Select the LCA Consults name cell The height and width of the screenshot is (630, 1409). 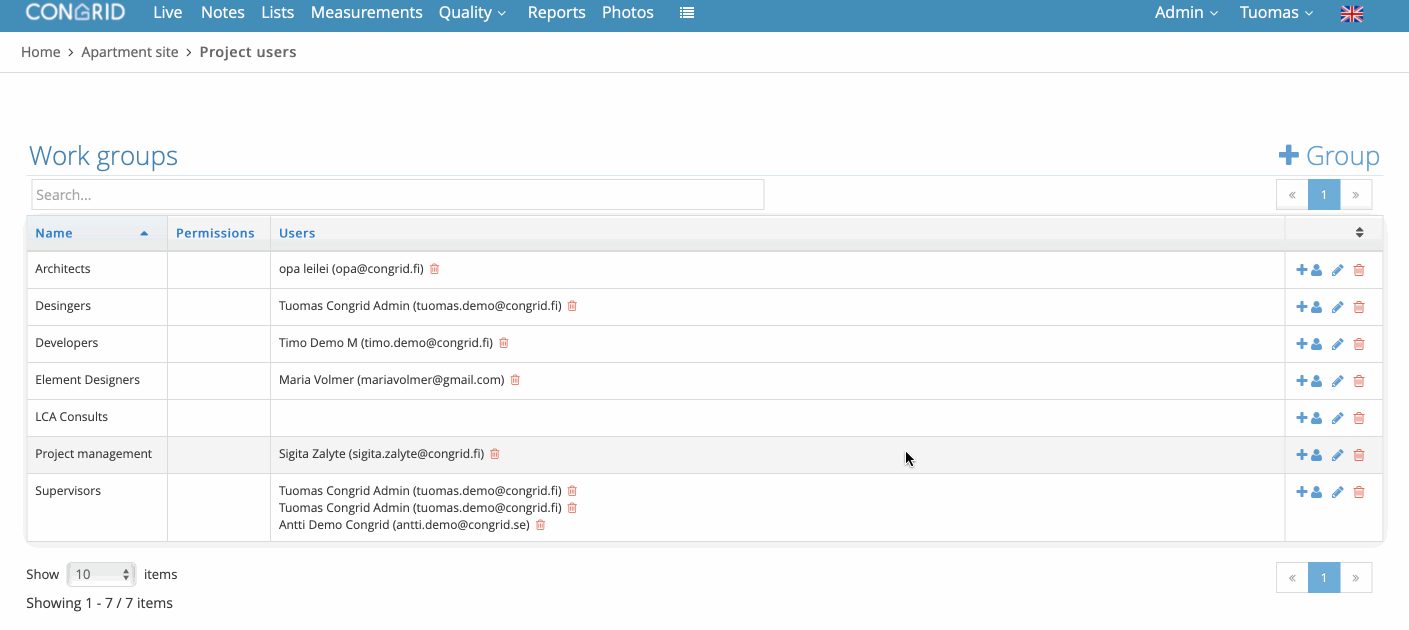pos(97,417)
